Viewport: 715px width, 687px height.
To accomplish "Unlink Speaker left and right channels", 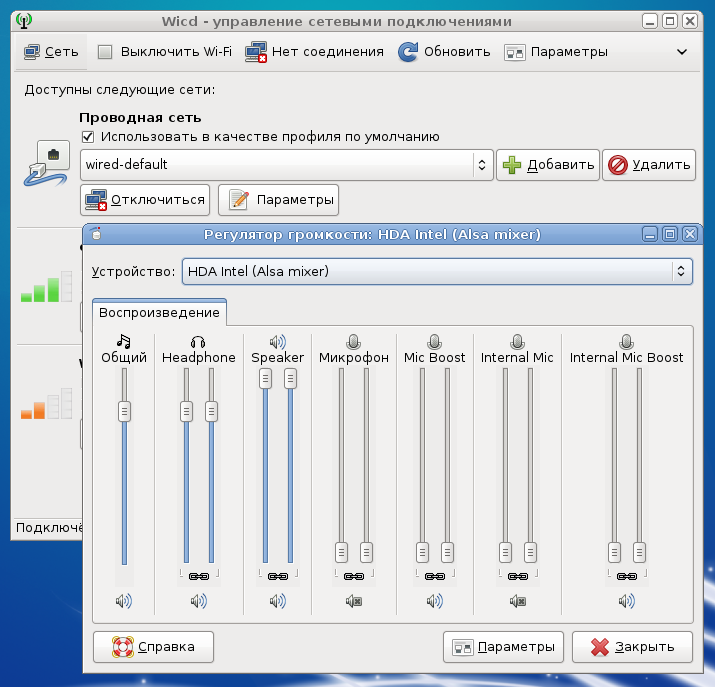I will [x=278, y=576].
